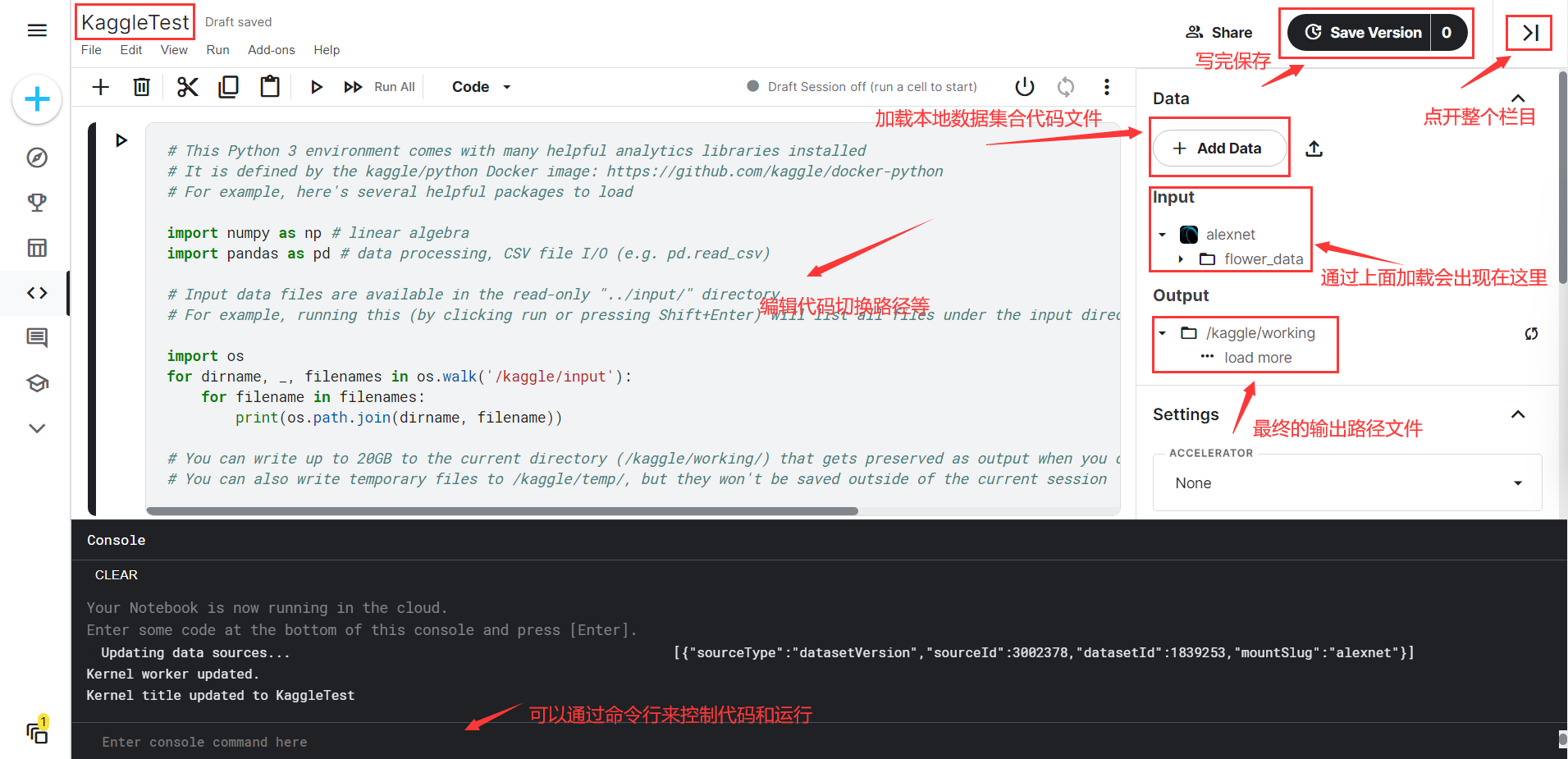Refresh the Output file list

pos(1531,333)
